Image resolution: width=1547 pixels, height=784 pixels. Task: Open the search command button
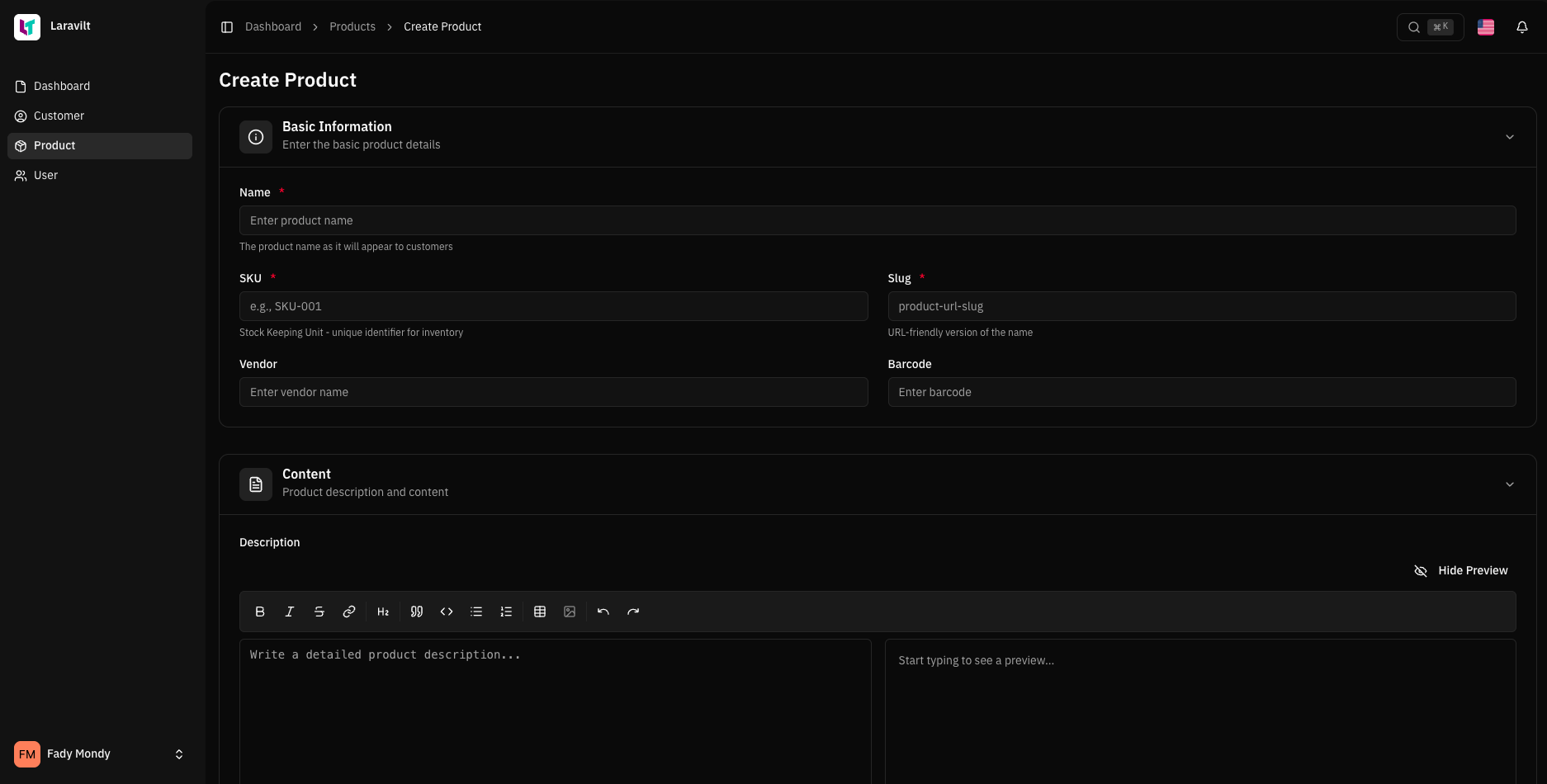[x=1430, y=27]
